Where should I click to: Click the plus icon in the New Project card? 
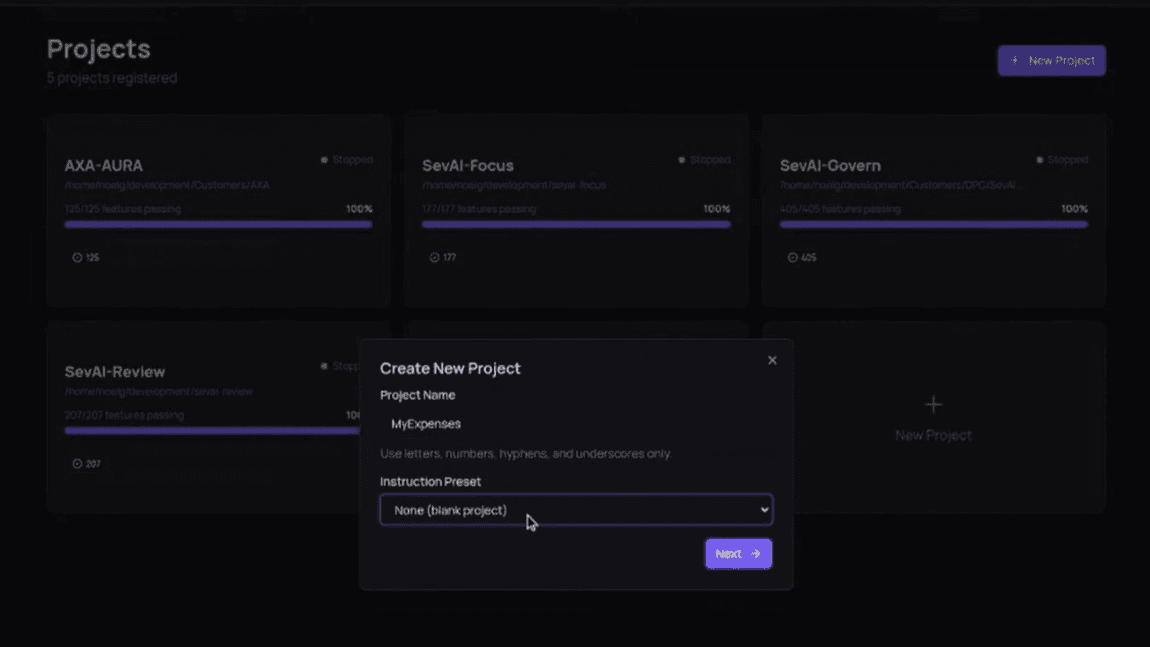coord(933,404)
